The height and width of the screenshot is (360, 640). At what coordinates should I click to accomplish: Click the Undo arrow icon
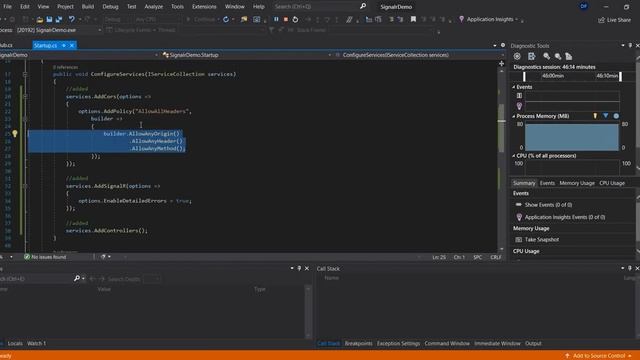[72, 19]
